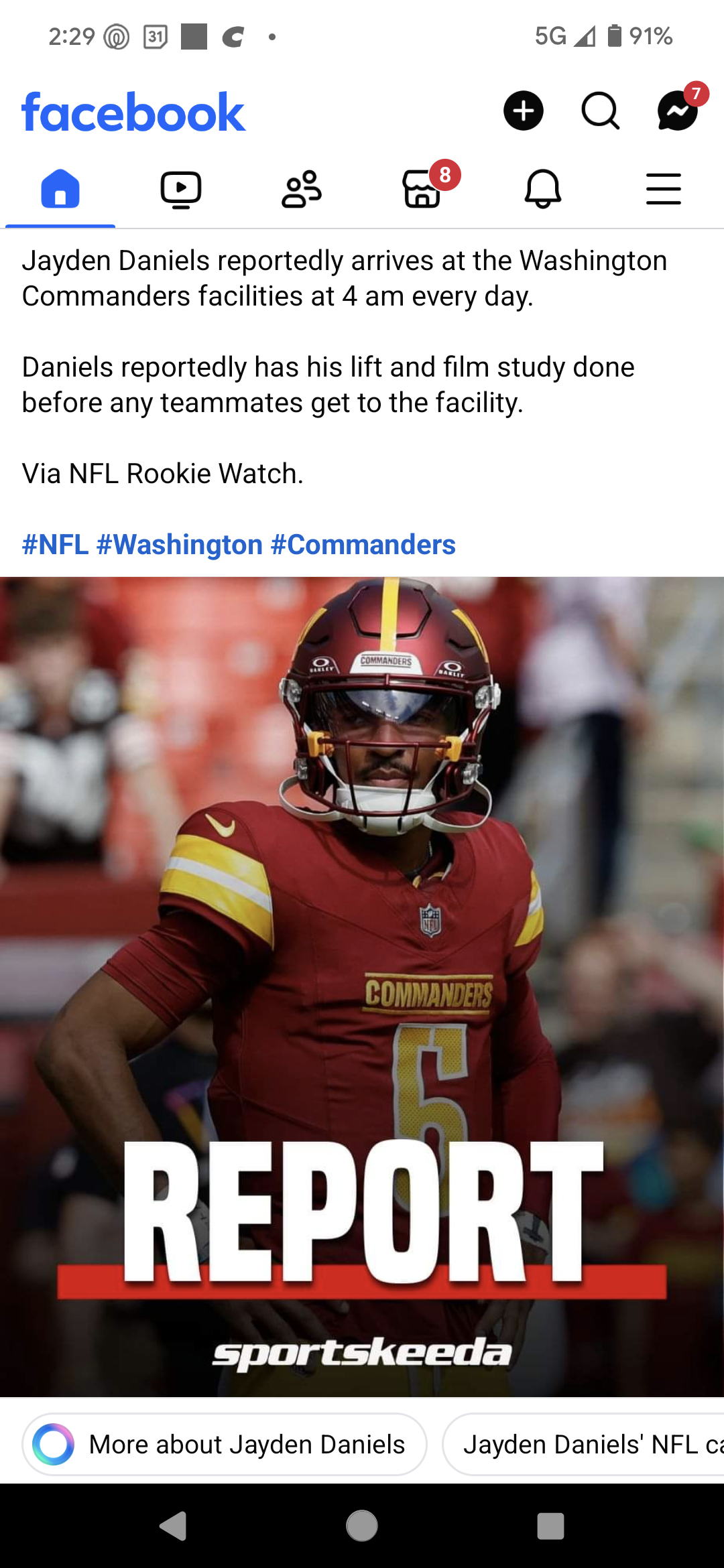This screenshot has width=724, height=1568.
Task: Tap the #NFL hashtag
Action: [56, 545]
